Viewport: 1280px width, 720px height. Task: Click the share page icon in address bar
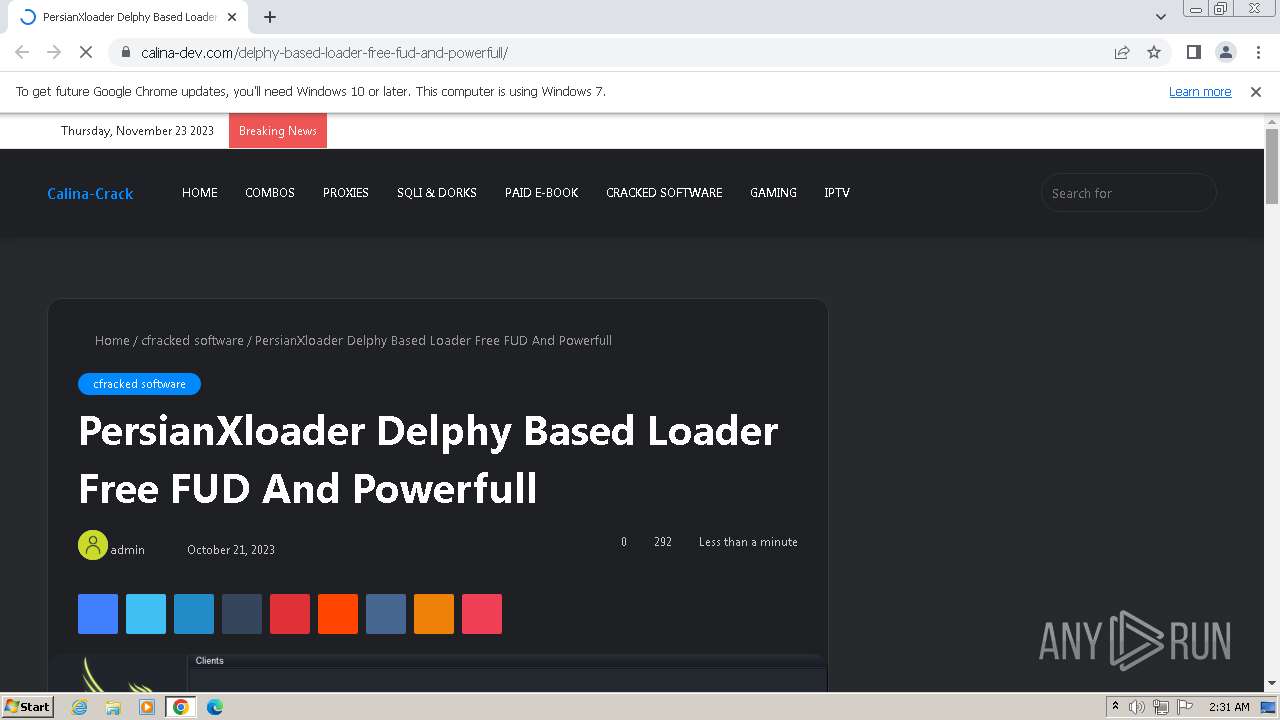point(1122,52)
